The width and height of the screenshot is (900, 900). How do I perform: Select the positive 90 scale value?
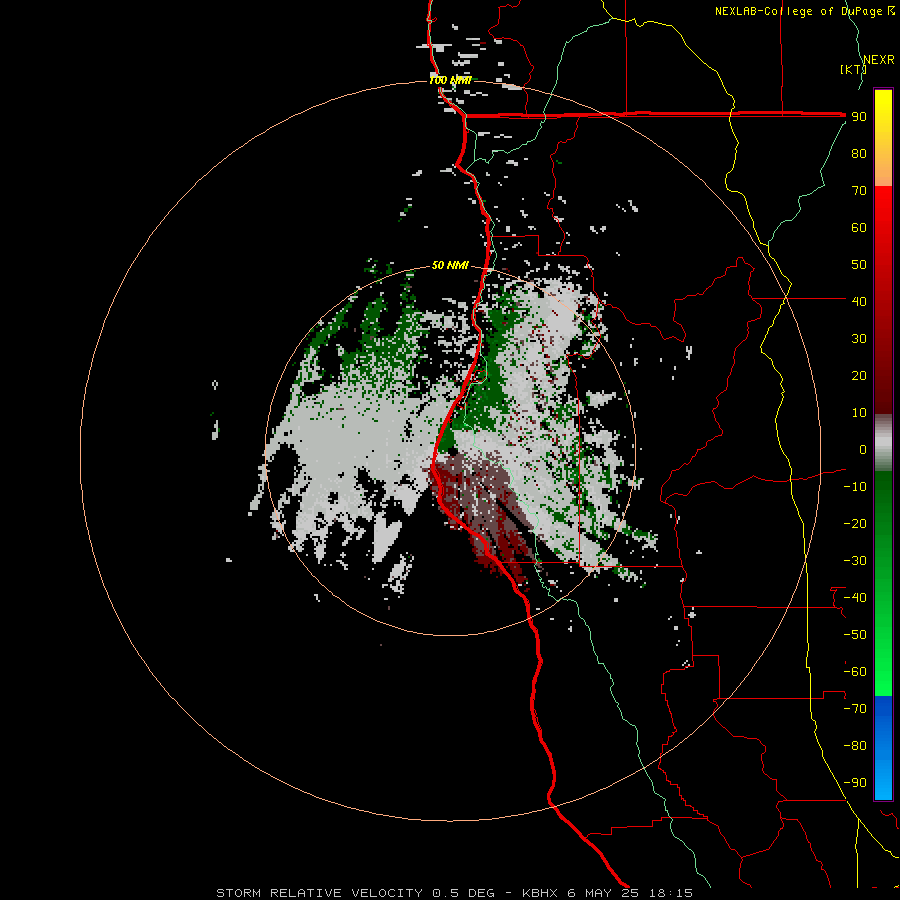pos(859,117)
